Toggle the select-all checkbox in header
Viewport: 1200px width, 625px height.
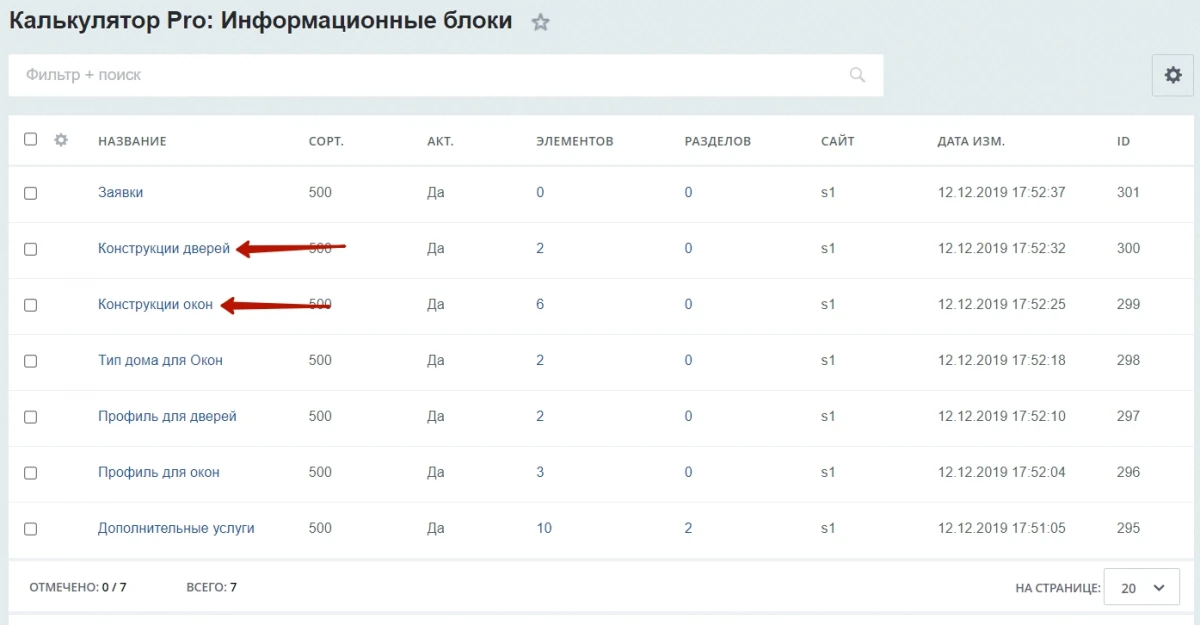pyautogui.click(x=30, y=140)
